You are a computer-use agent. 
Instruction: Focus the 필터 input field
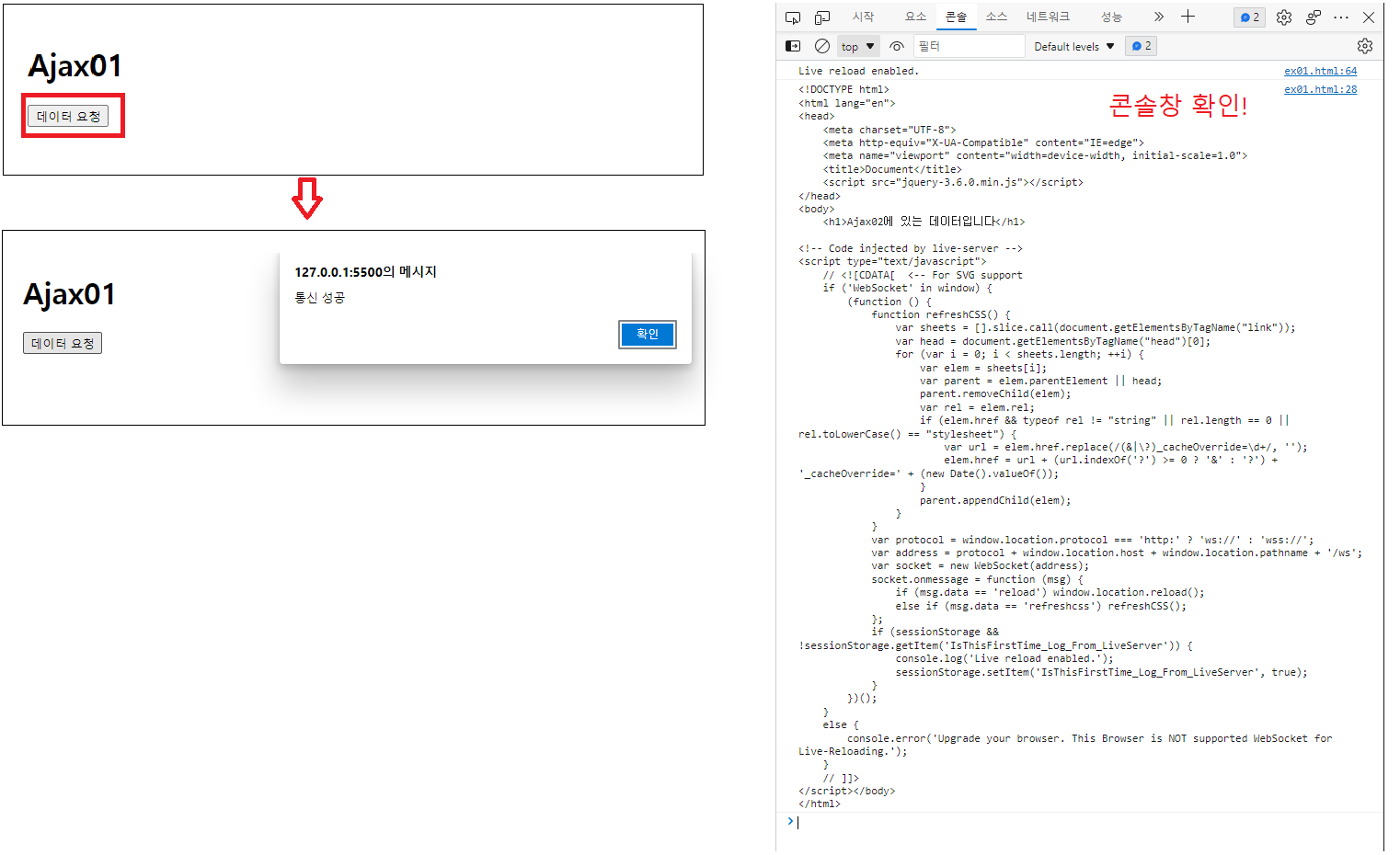tap(969, 46)
